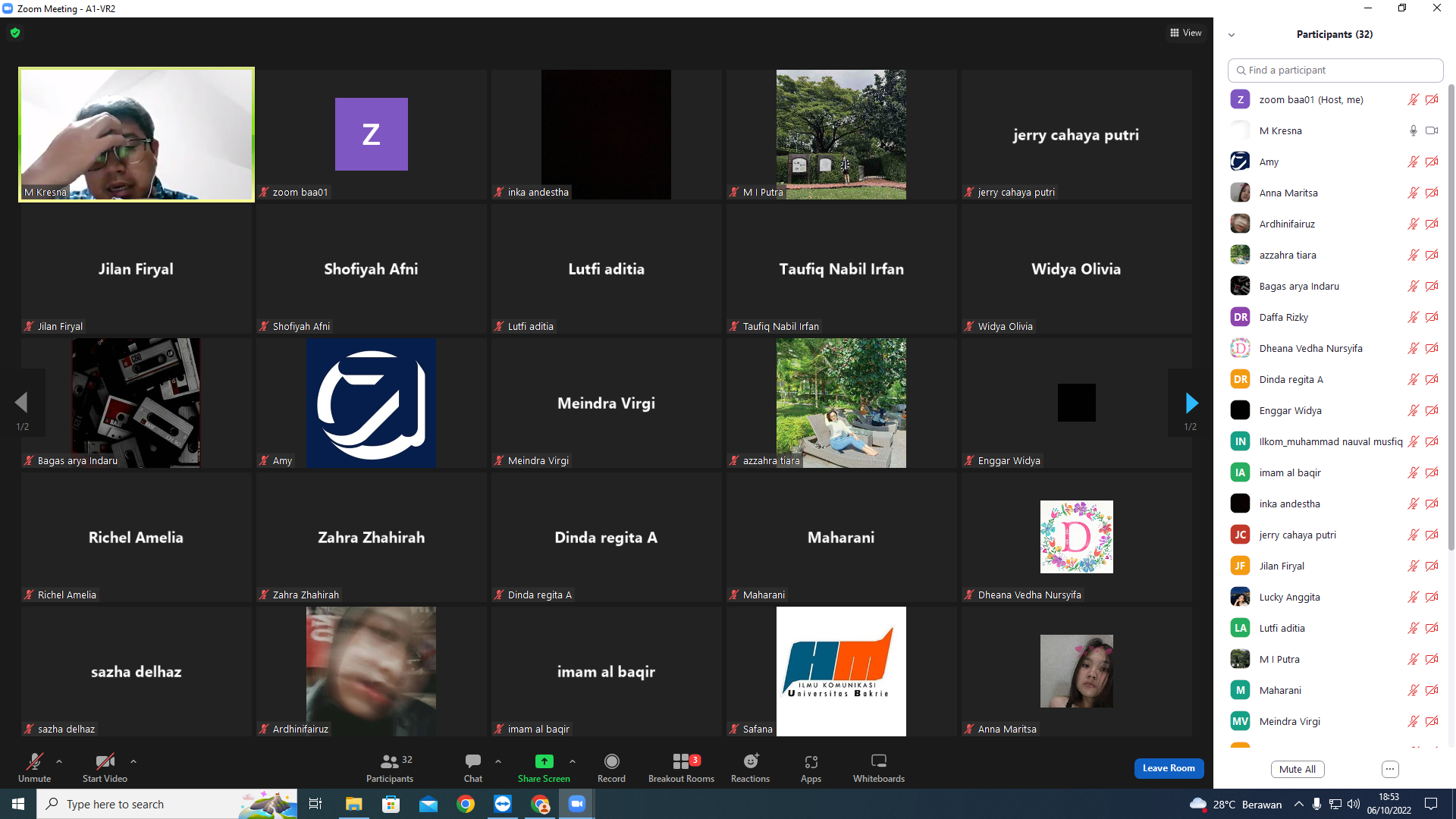Toggle Daffa Rizky's muted microphone icon

(x=1414, y=317)
